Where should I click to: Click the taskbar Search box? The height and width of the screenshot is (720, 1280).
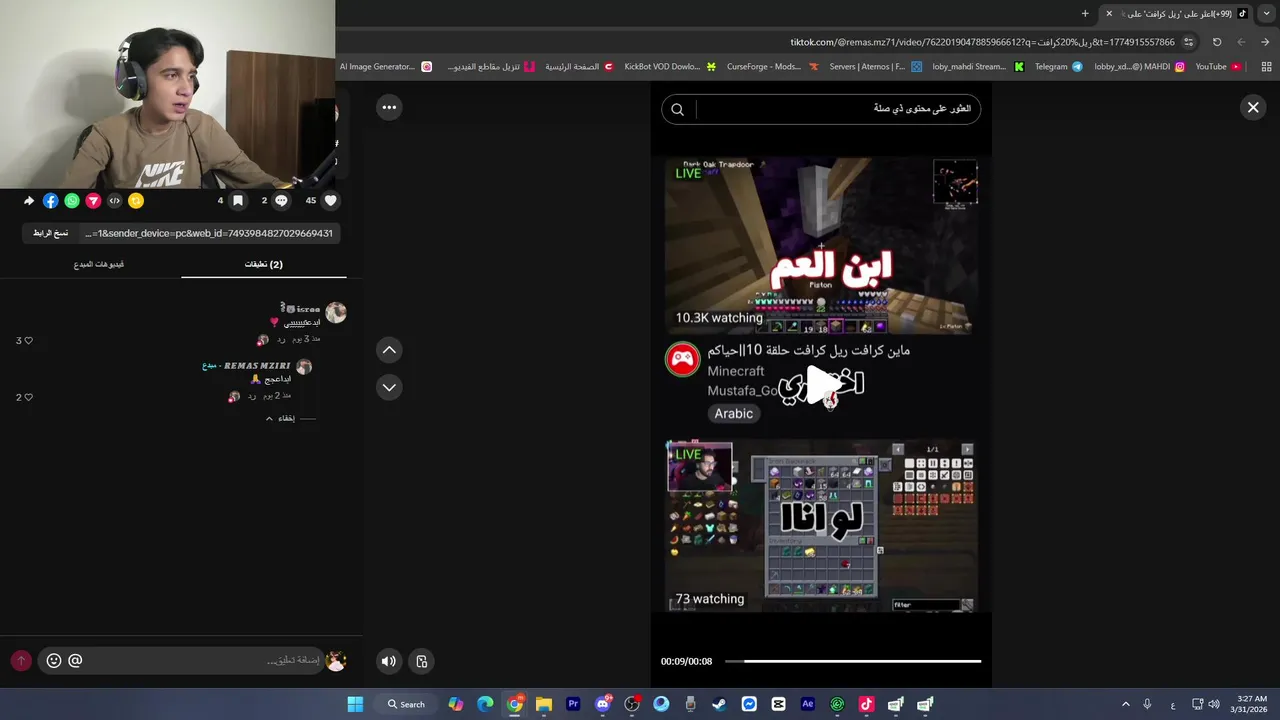tap(407, 704)
